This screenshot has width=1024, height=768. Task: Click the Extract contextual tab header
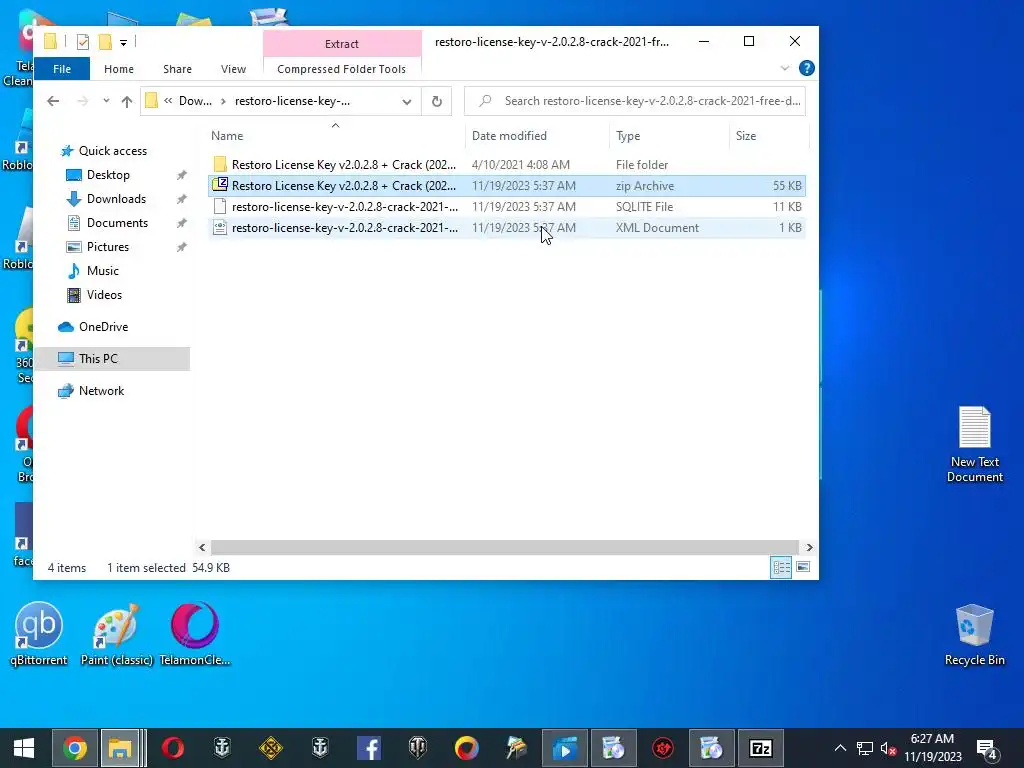[342, 44]
